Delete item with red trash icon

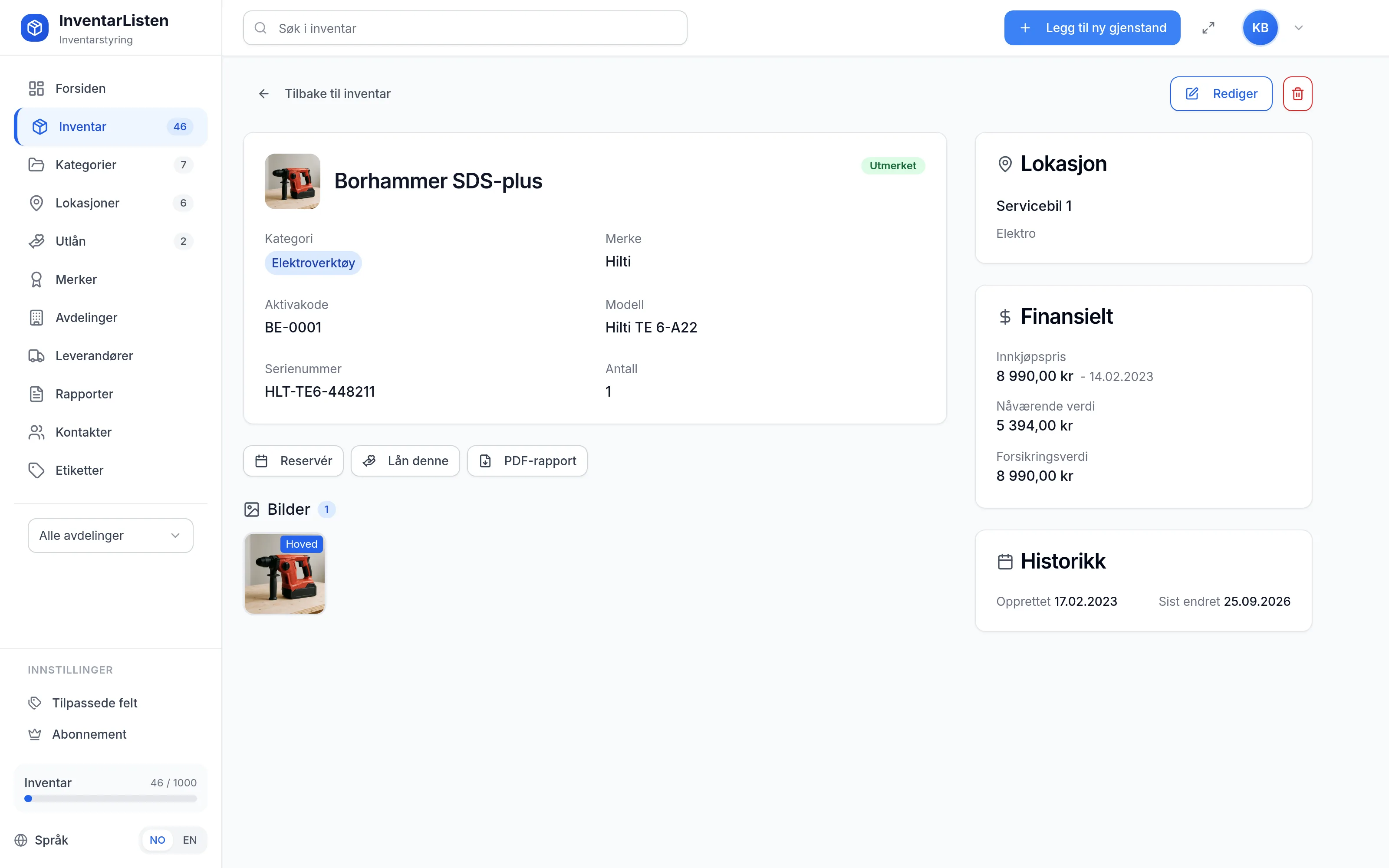point(1297,94)
